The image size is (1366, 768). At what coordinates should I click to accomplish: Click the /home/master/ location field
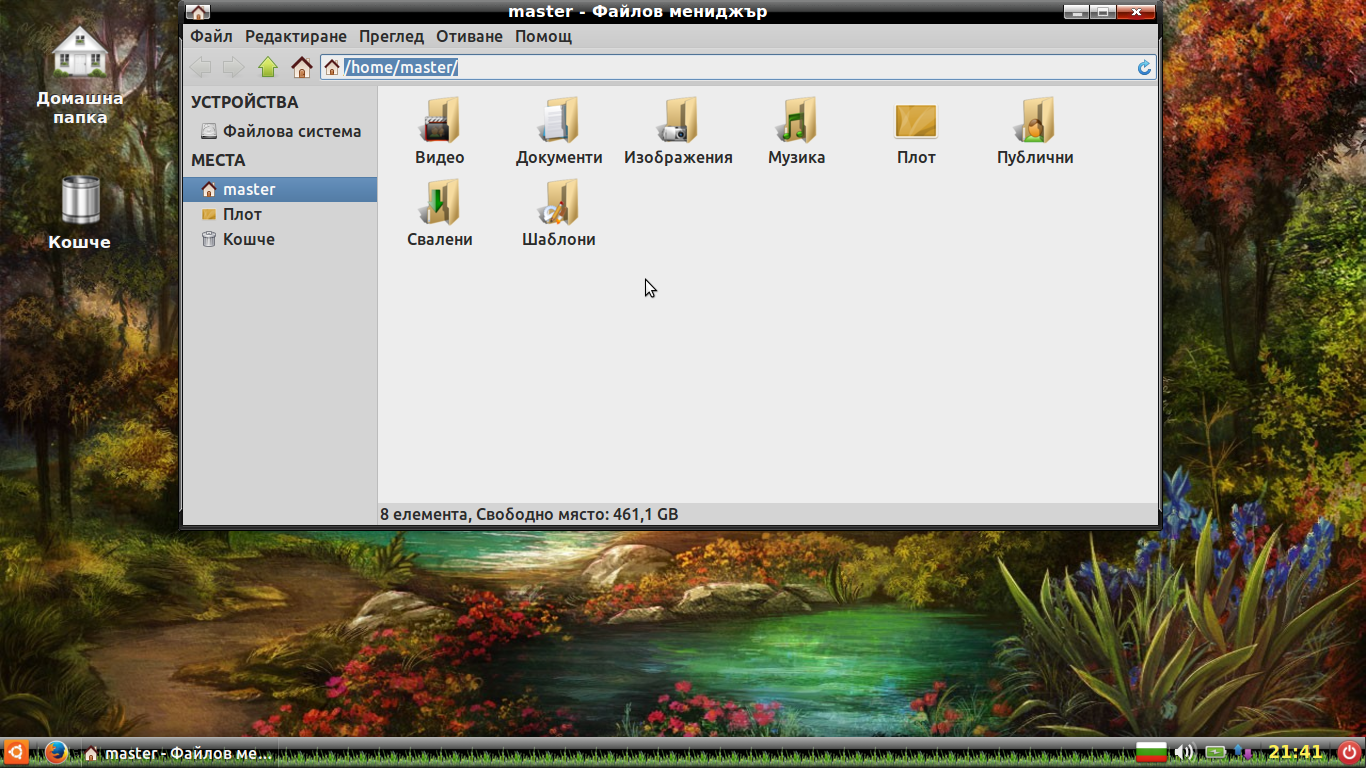738,67
